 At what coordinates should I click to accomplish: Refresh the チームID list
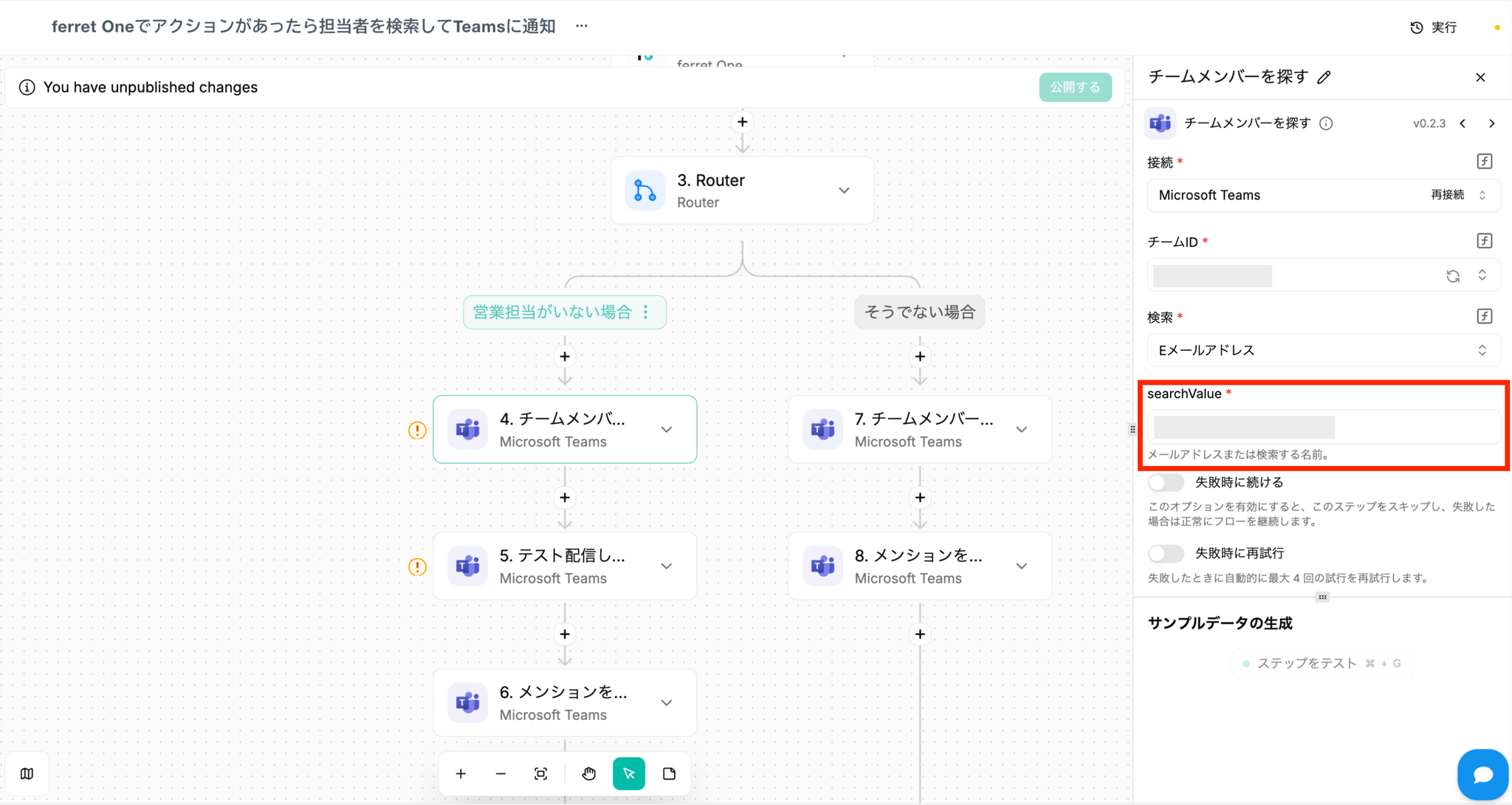[x=1452, y=276]
